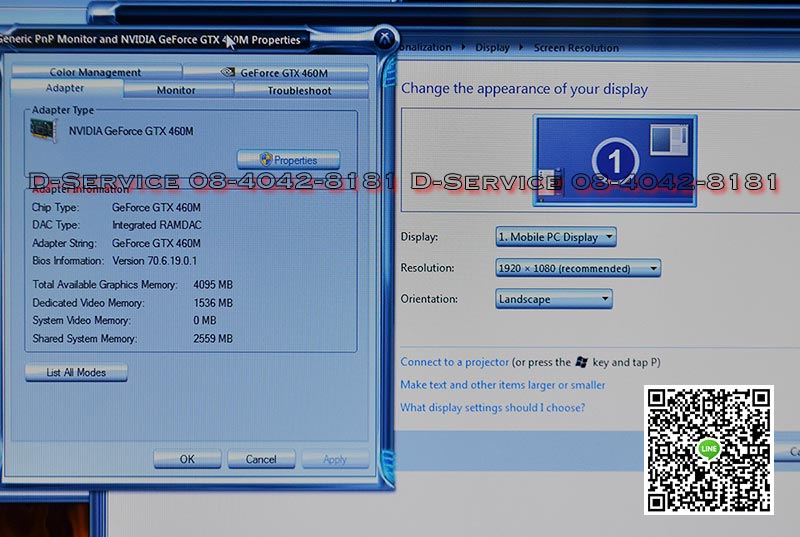Screen dimensions: 800x537
Task: Cancel the adapter properties dialog
Action: (x=261, y=459)
